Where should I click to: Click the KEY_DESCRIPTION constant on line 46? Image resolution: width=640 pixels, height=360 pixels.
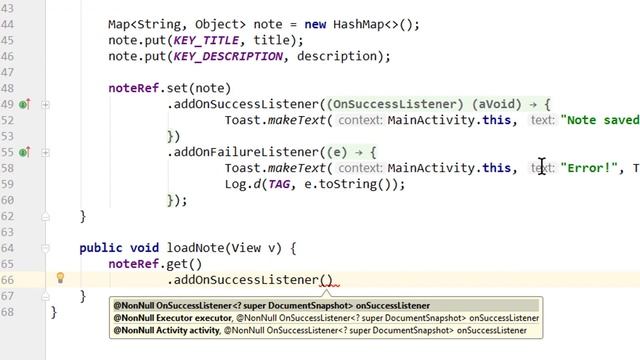tap(228, 56)
